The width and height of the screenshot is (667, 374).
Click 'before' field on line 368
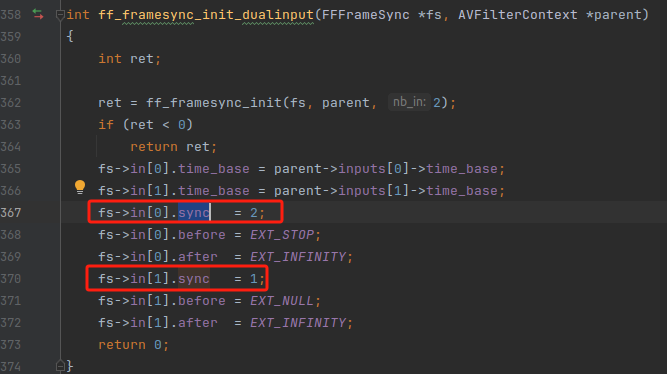[202, 235]
